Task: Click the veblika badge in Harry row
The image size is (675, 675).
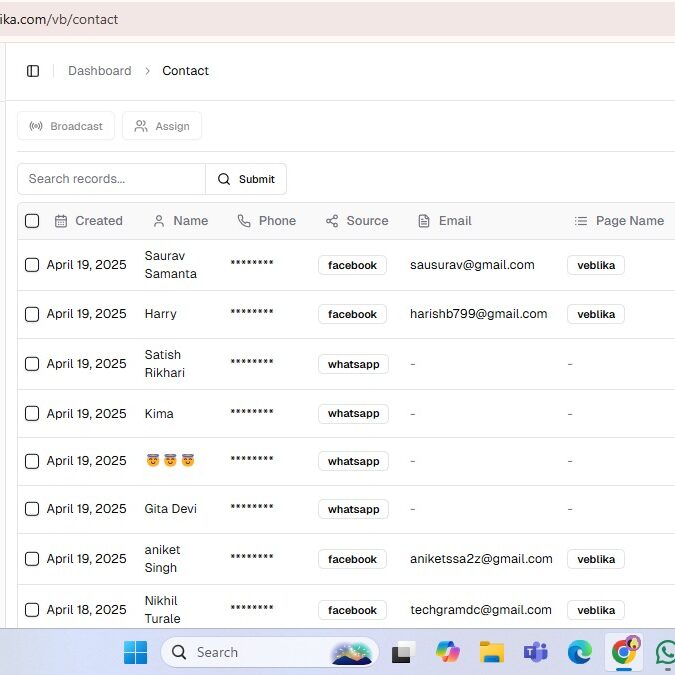Action: [596, 314]
